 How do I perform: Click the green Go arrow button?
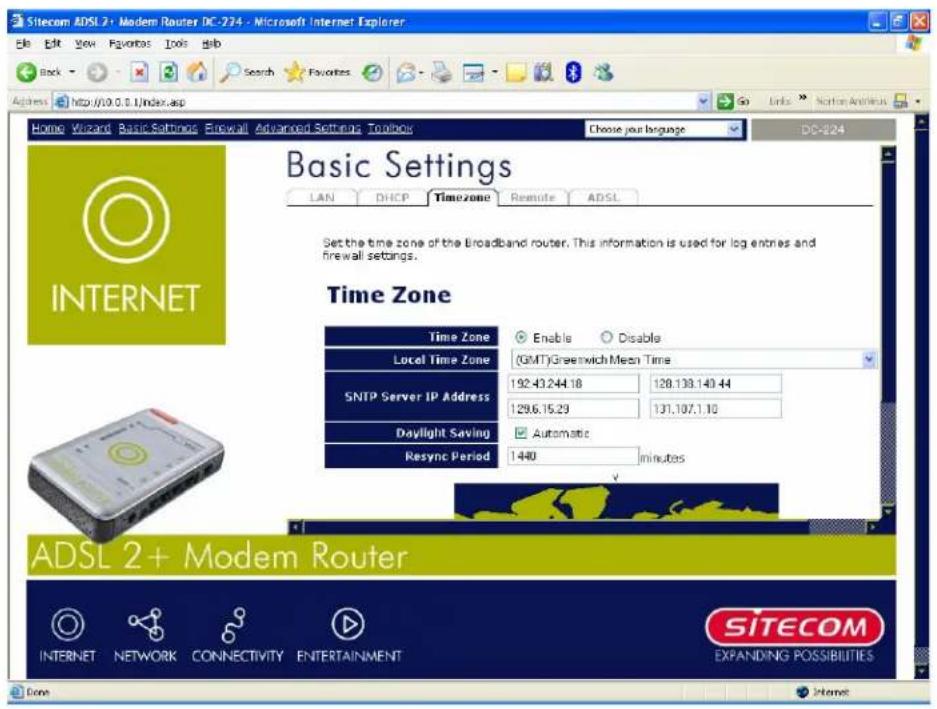pyautogui.click(x=725, y=102)
